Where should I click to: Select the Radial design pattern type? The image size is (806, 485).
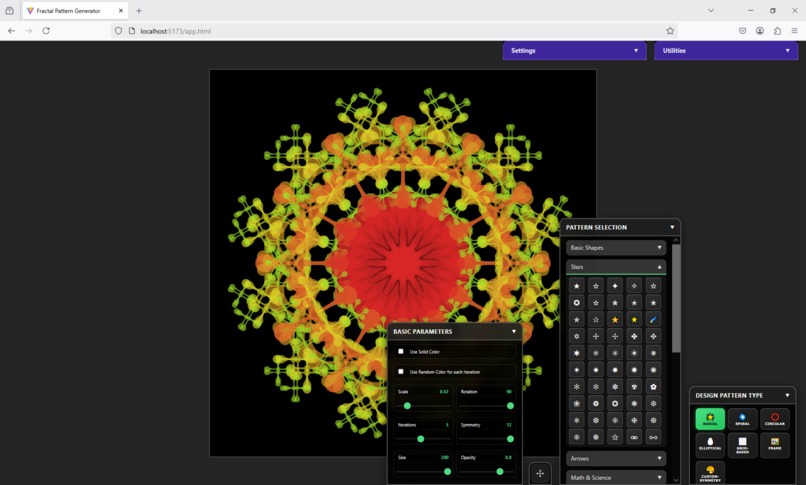[710, 419]
